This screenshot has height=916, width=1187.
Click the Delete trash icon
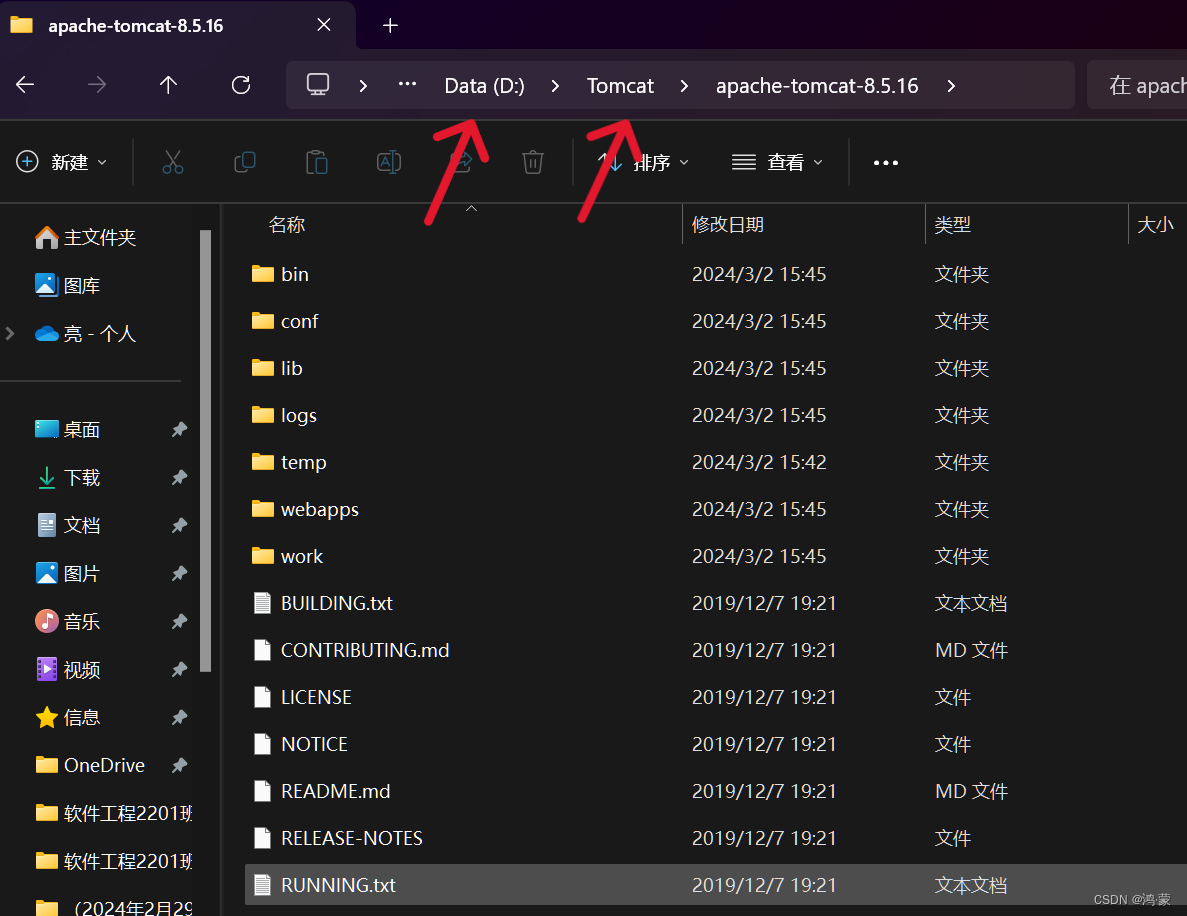coord(533,162)
